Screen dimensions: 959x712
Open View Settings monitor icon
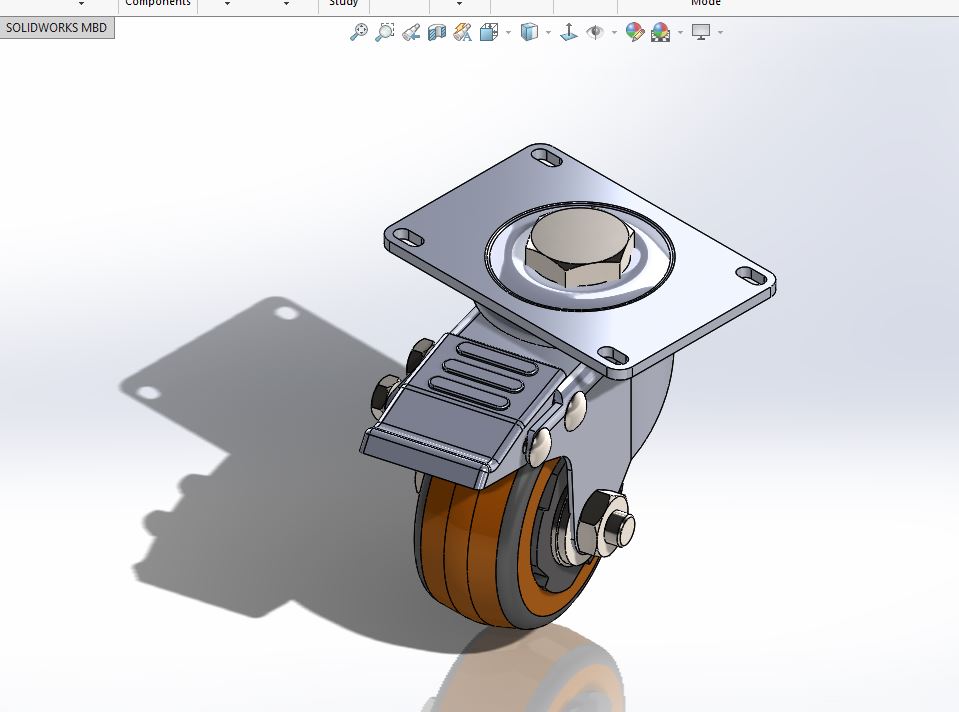(x=701, y=32)
